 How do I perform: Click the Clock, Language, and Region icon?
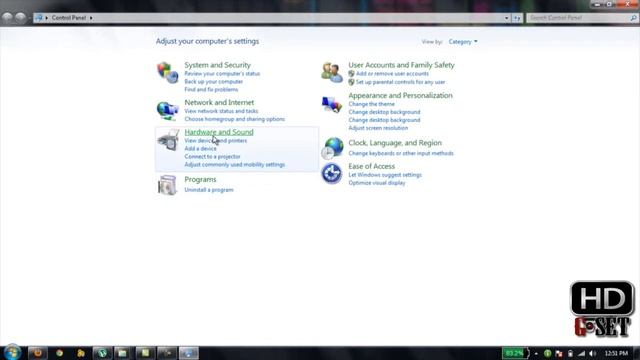pyautogui.click(x=332, y=149)
